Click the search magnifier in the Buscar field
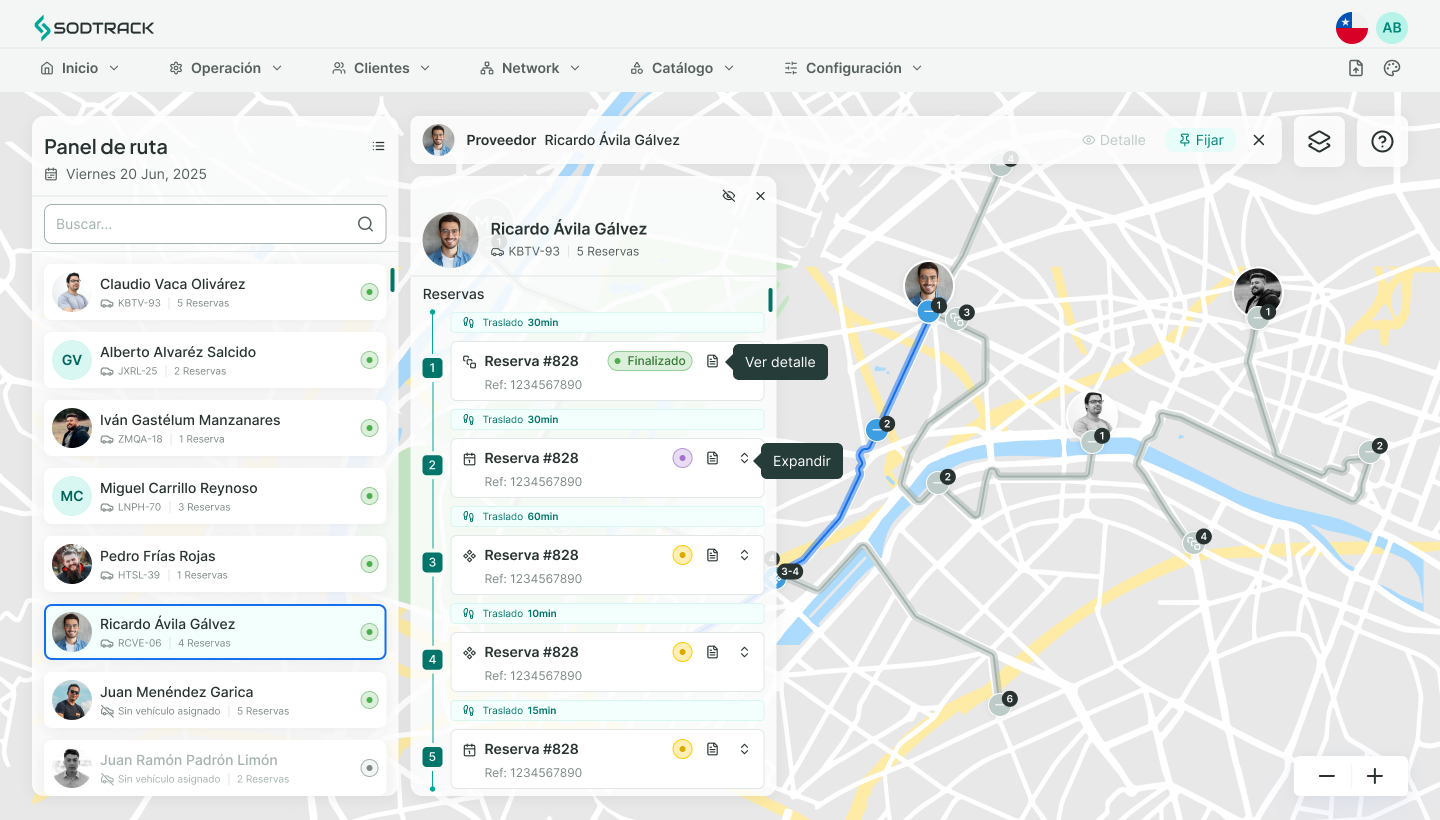Screen dimensions: 1440x820 364,224
